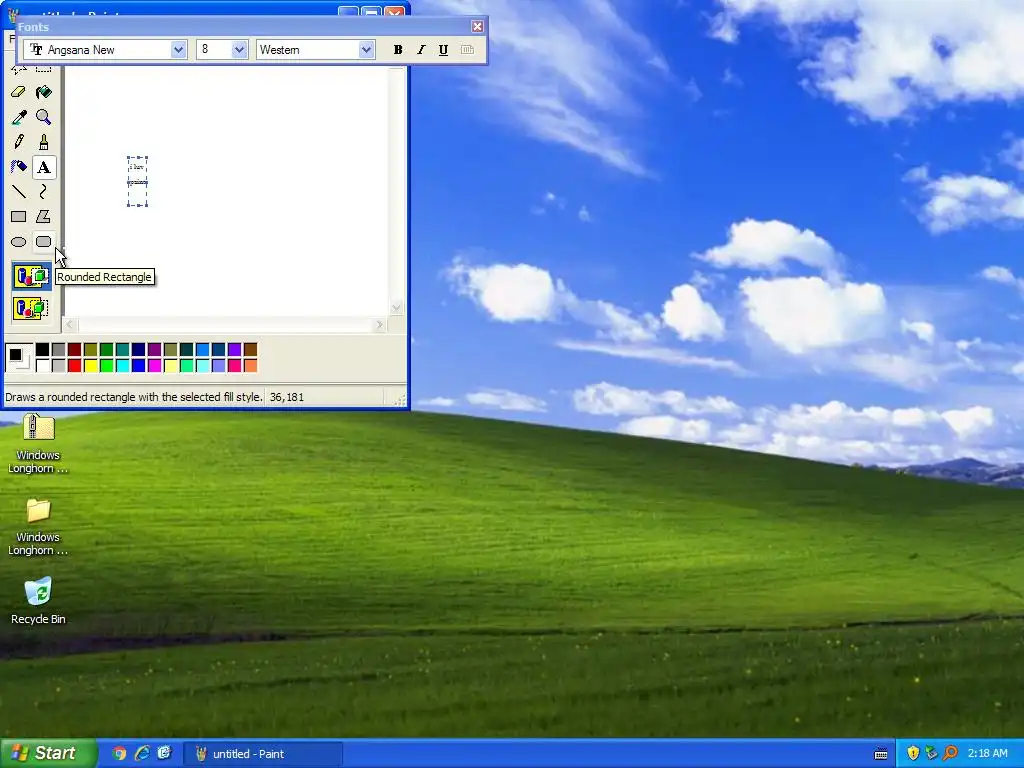Pick the black palette swatch

click(x=42, y=349)
